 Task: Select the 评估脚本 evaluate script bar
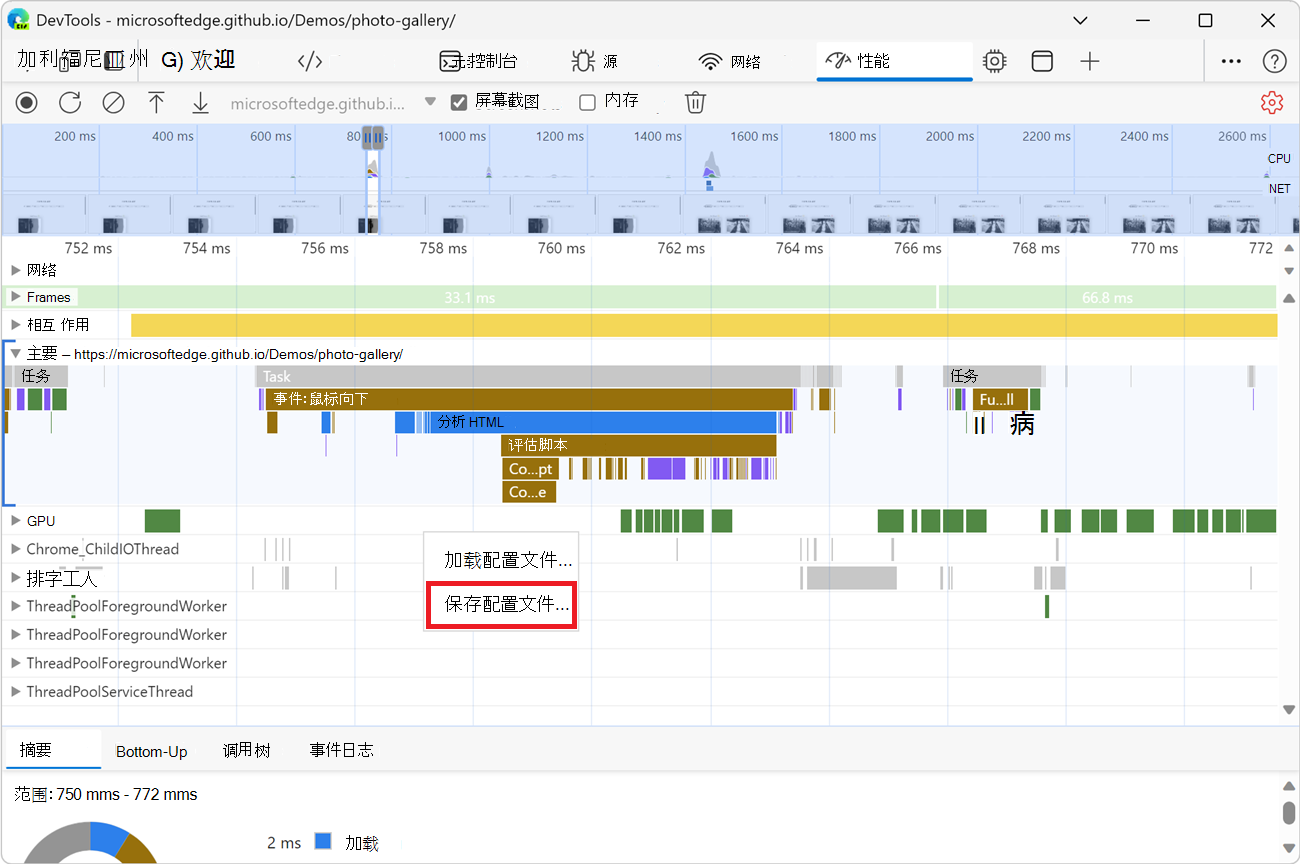[639, 445]
